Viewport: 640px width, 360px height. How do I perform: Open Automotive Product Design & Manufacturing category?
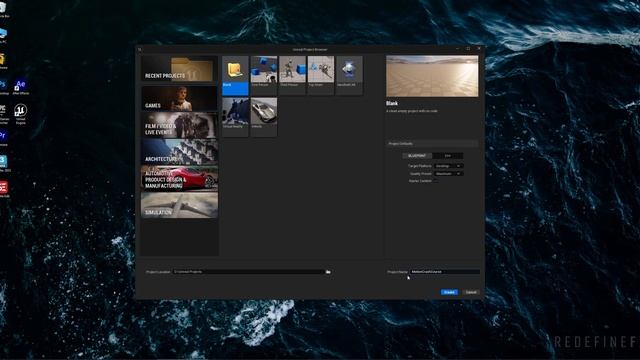179,178
